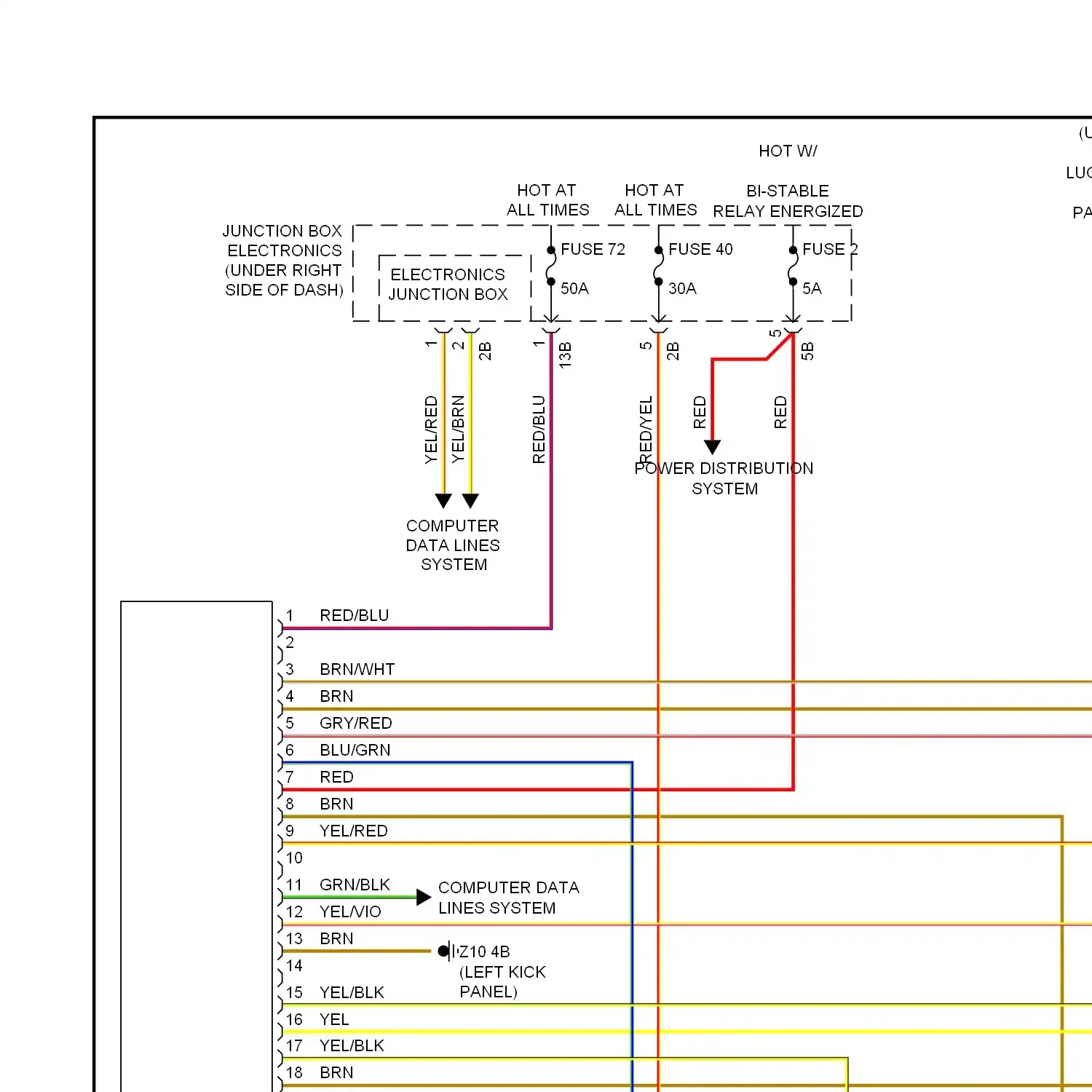Viewport: 1092px width, 1092px height.
Task: Select pin 4 BRN label
Action: click(336, 696)
